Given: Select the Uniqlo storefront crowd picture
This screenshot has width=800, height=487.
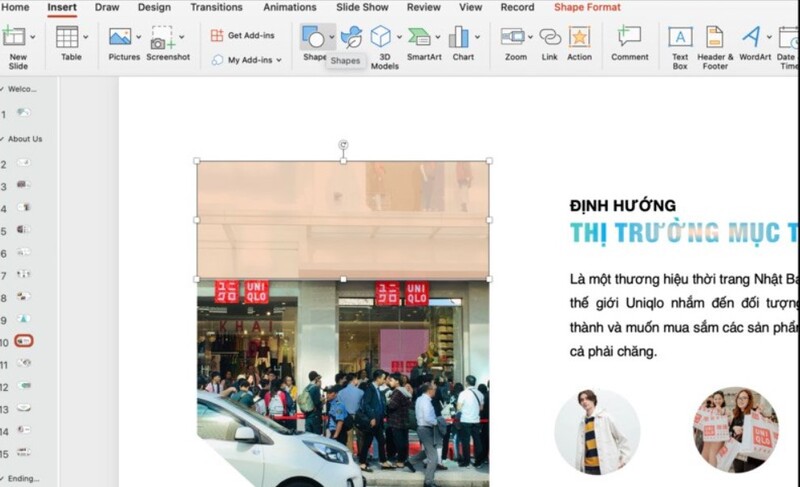Looking at the screenshot, I should [x=343, y=382].
